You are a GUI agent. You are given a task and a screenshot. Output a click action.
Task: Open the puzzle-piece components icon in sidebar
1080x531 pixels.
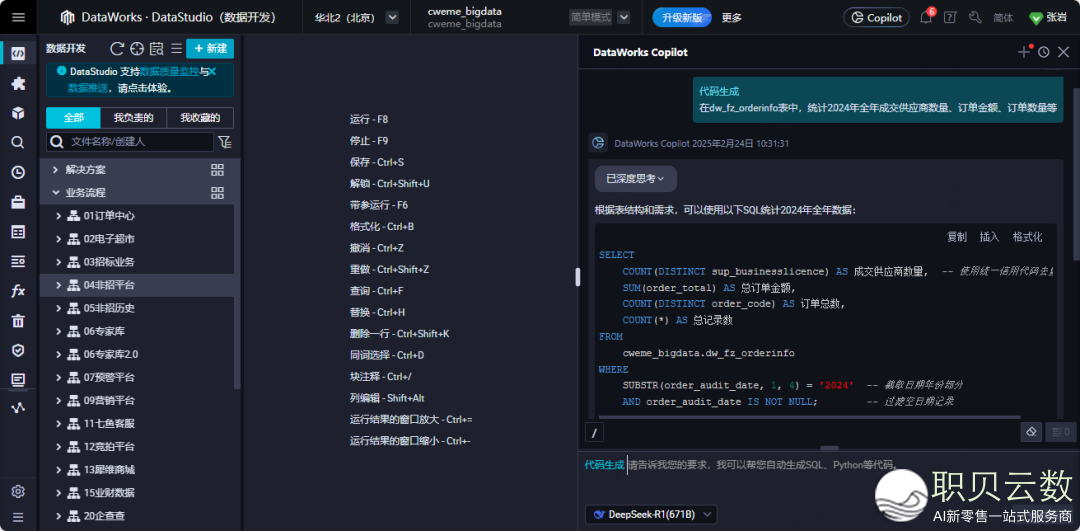19,83
